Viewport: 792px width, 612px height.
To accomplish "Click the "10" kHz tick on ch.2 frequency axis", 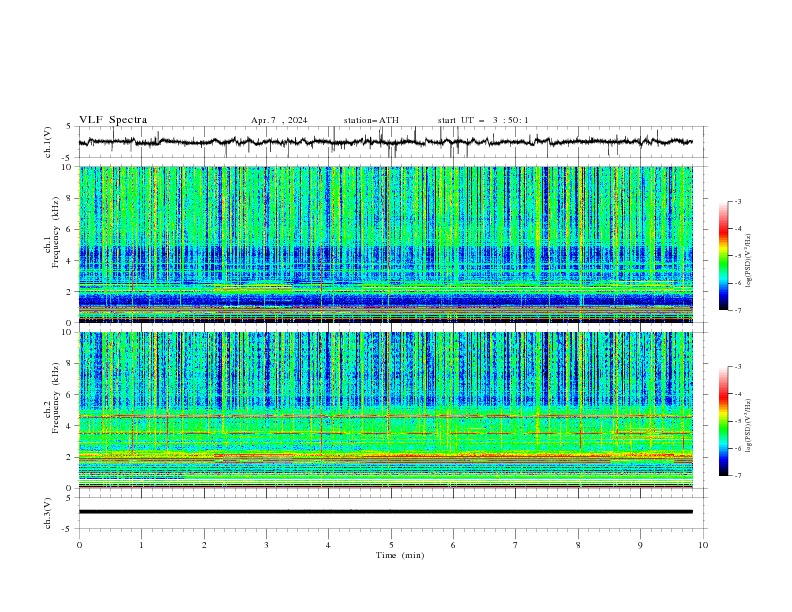I will (x=66, y=332).
